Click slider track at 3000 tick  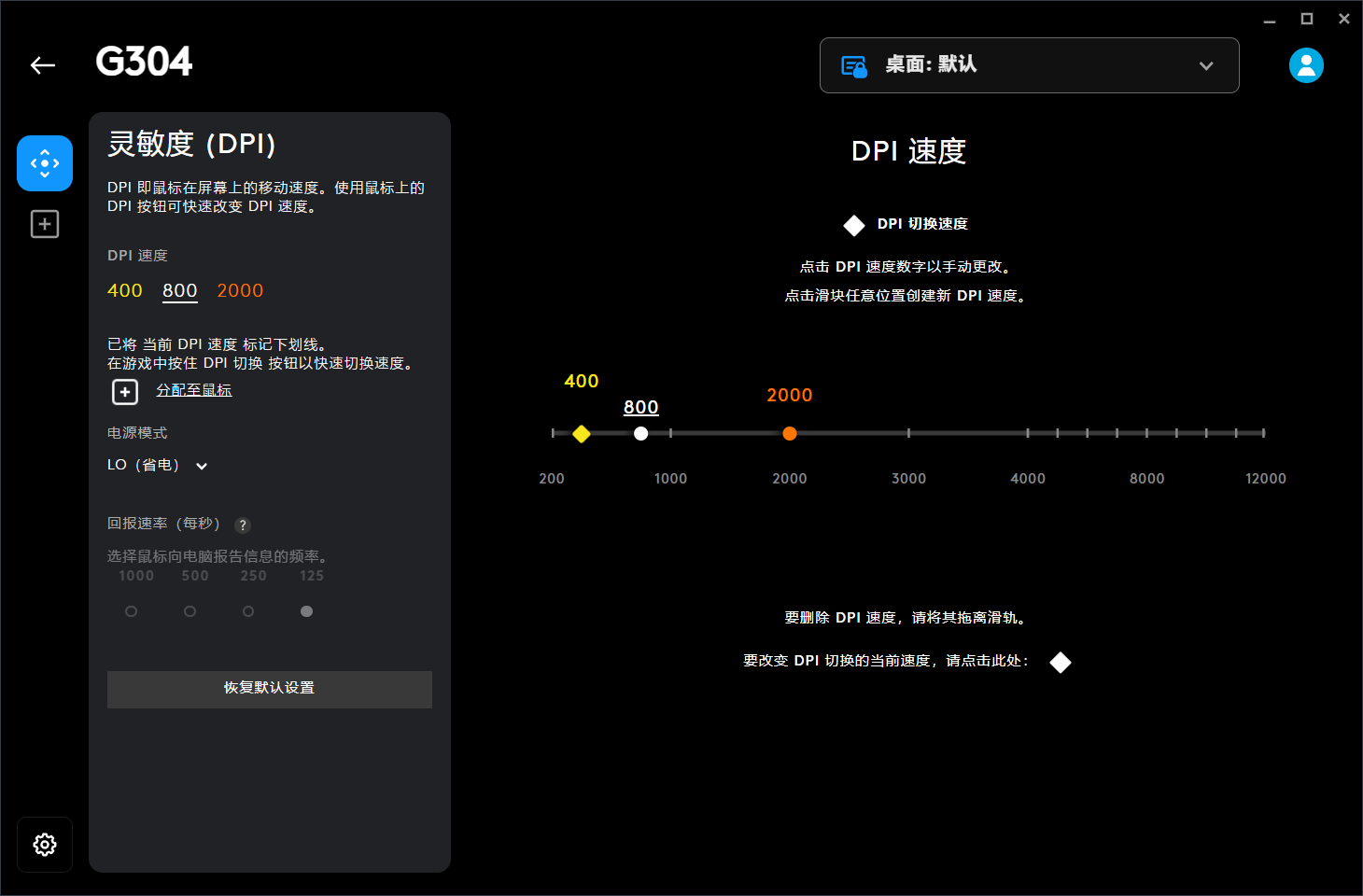click(x=908, y=433)
